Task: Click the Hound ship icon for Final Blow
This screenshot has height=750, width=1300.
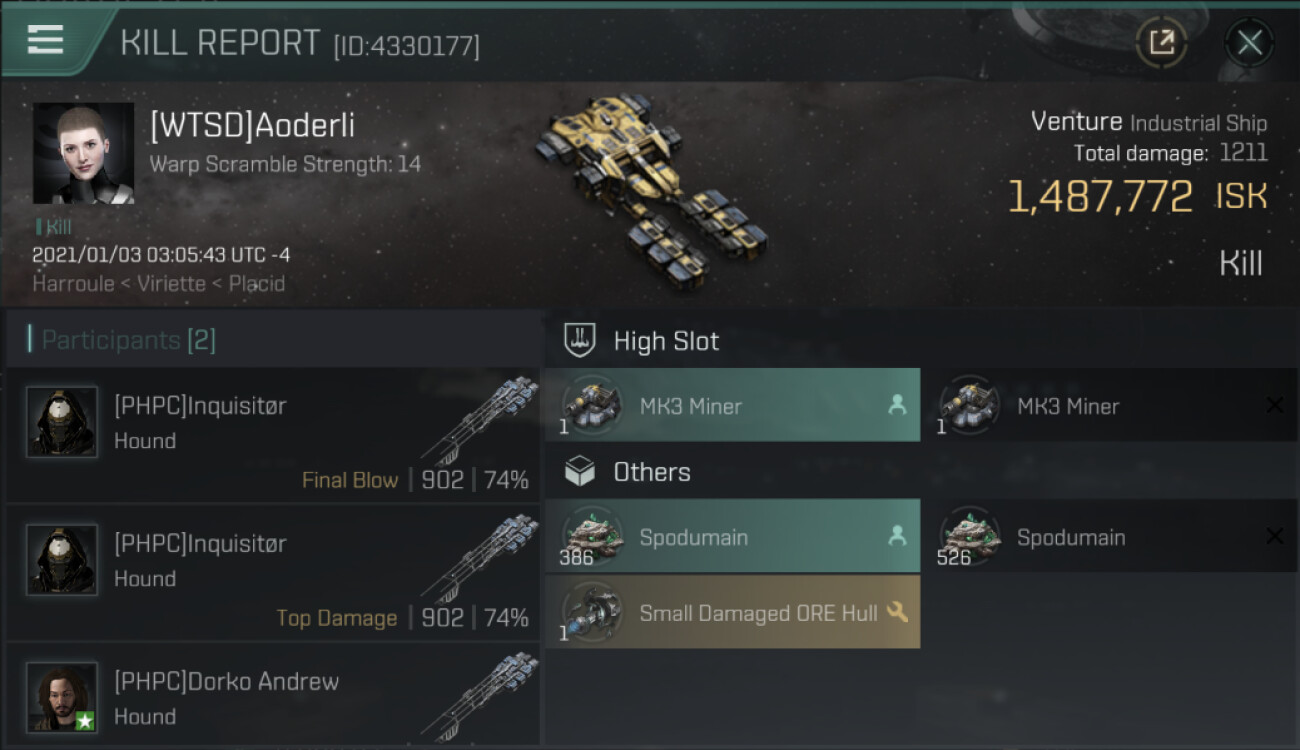Action: pos(478,420)
